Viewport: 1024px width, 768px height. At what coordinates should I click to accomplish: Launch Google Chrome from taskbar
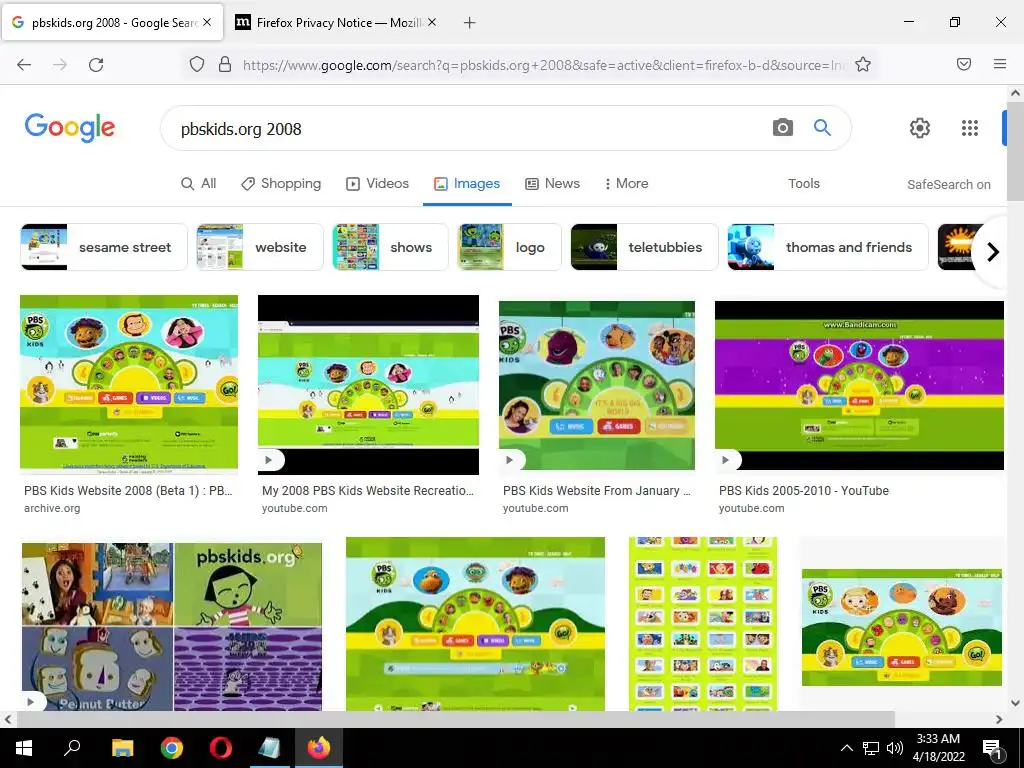(171, 748)
